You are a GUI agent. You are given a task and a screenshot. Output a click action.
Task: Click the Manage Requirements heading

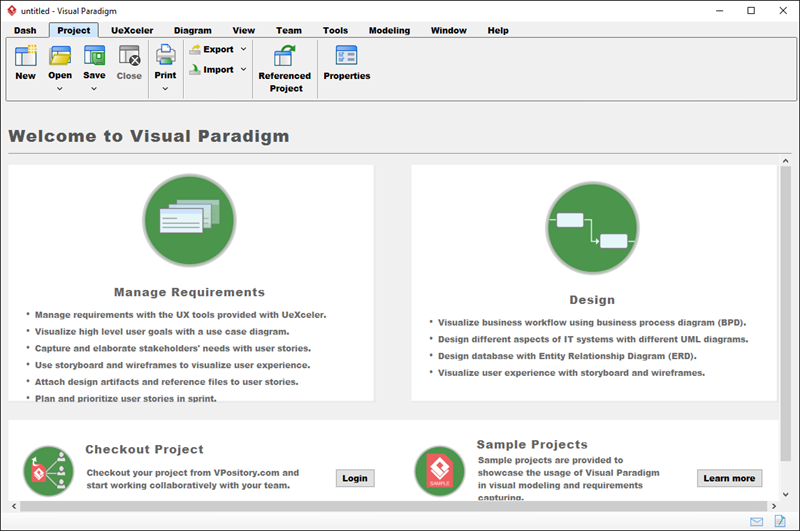click(x=189, y=292)
